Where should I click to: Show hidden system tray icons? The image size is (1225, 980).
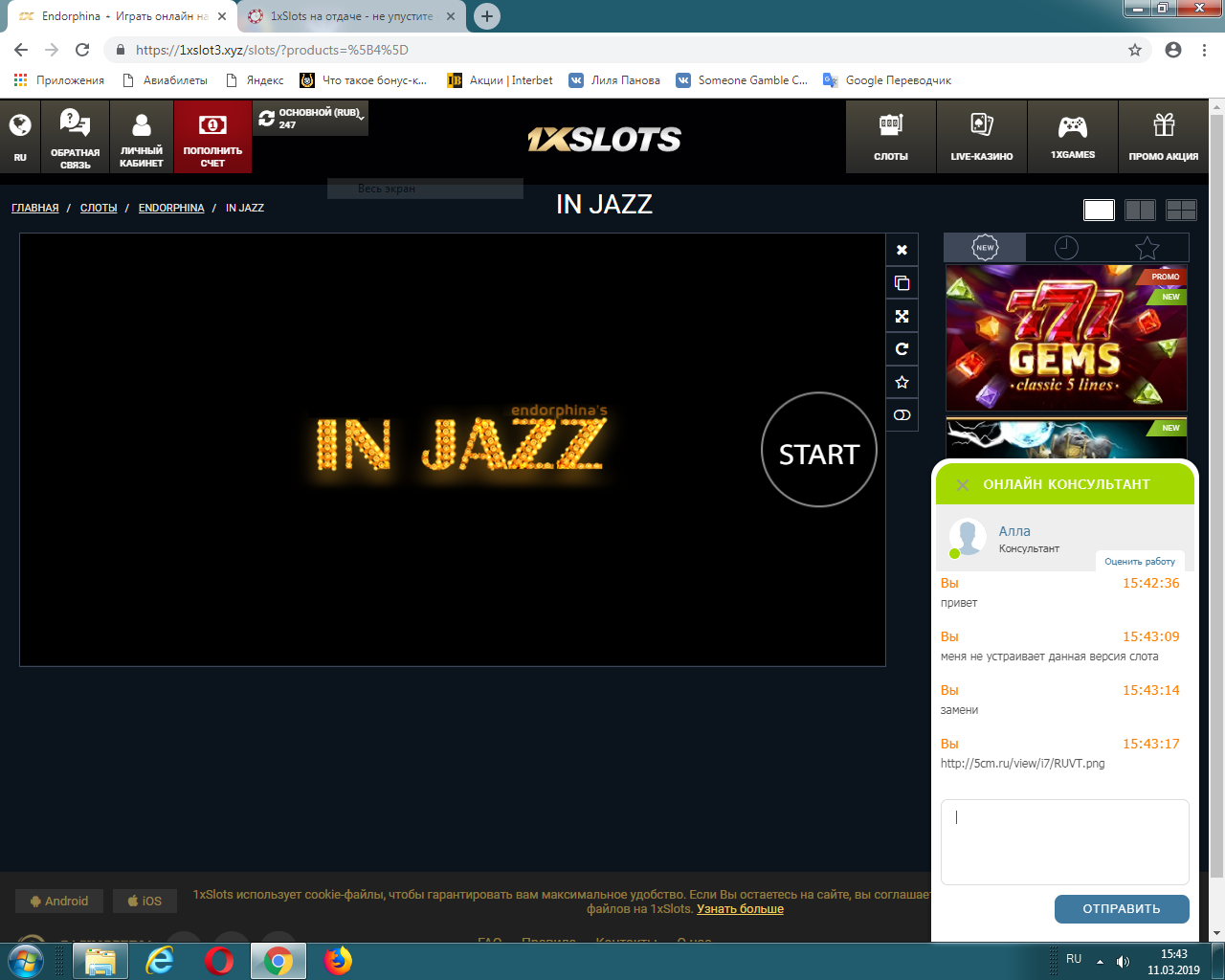pos(1100,961)
